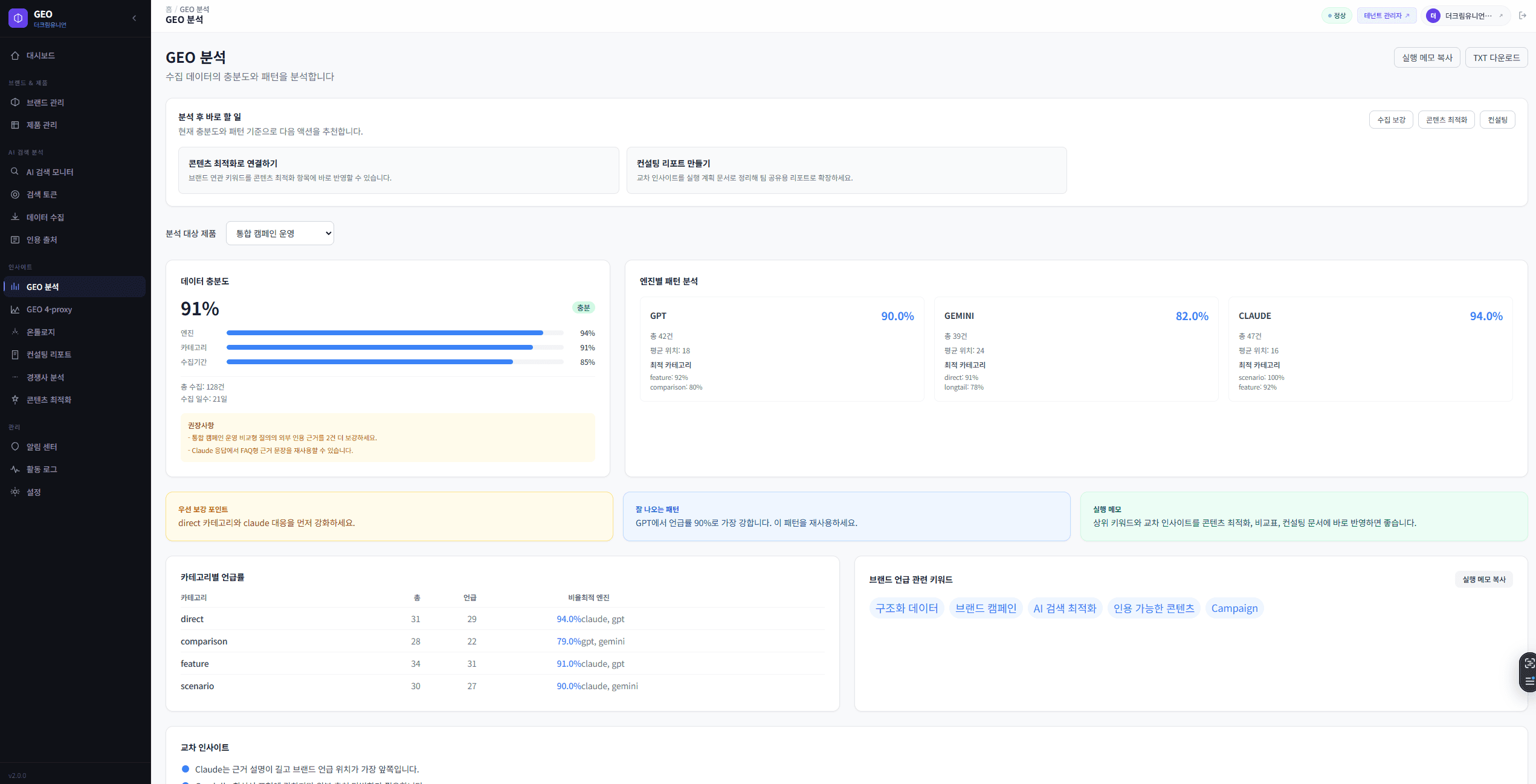Click the 94.0% ratio in direct row
Image resolution: width=1536 pixels, height=784 pixels.
click(x=569, y=619)
